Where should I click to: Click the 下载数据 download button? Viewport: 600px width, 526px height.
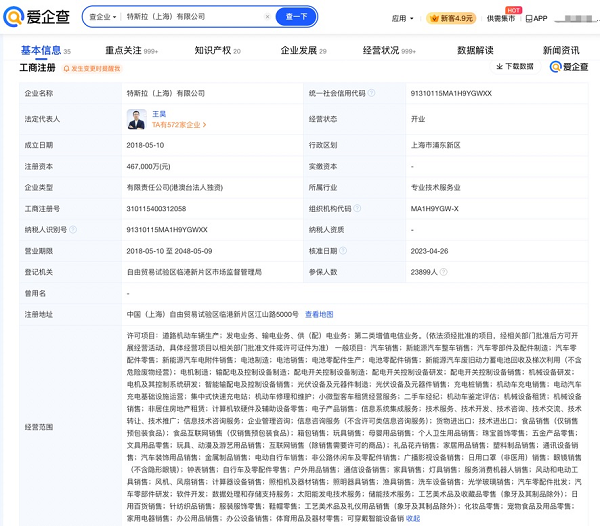click(515, 67)
